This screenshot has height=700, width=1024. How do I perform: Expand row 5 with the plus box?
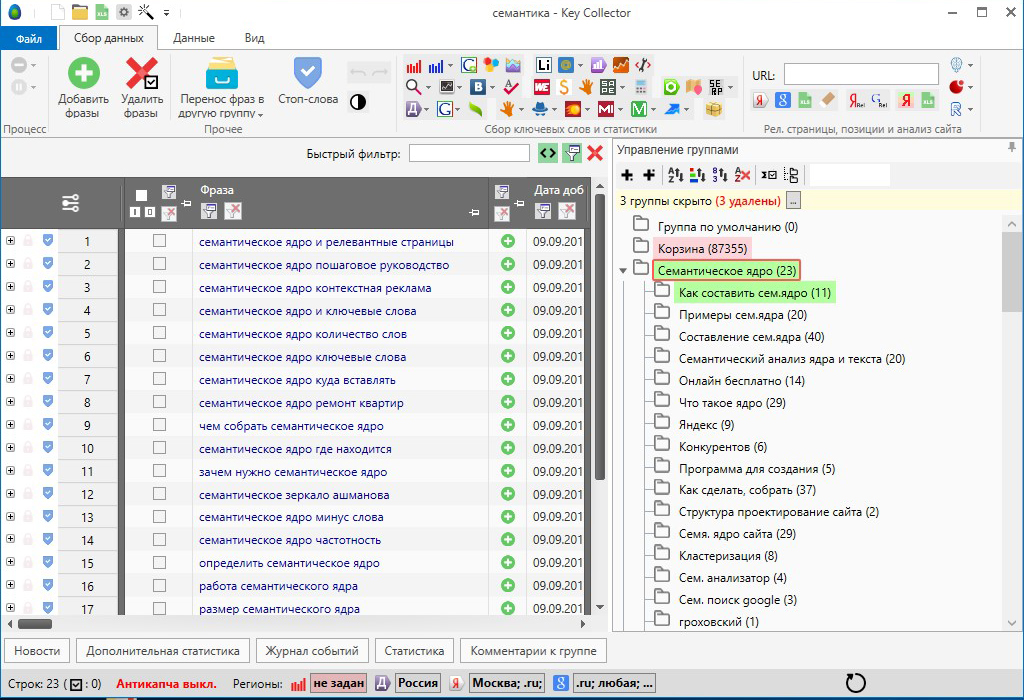click(x=10, y=332)
